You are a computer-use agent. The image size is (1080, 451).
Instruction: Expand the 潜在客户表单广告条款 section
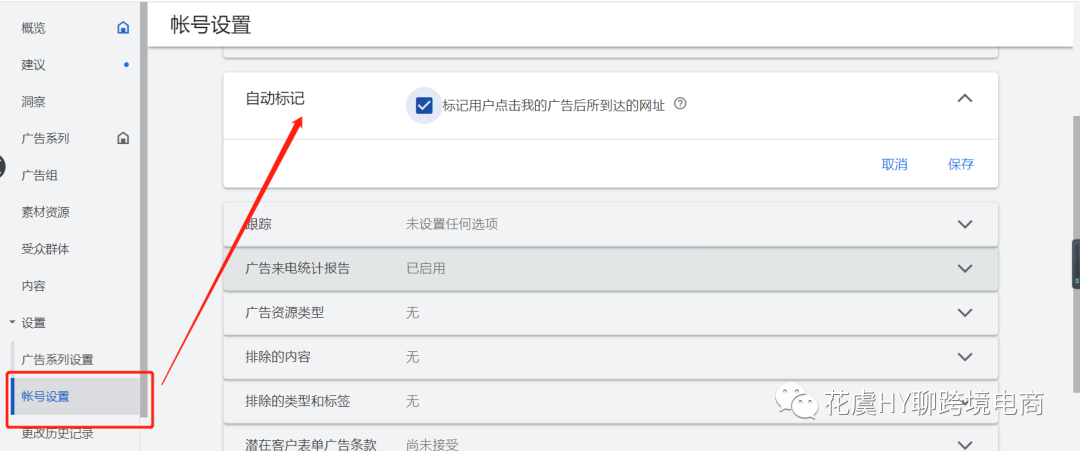click(964, 444)
